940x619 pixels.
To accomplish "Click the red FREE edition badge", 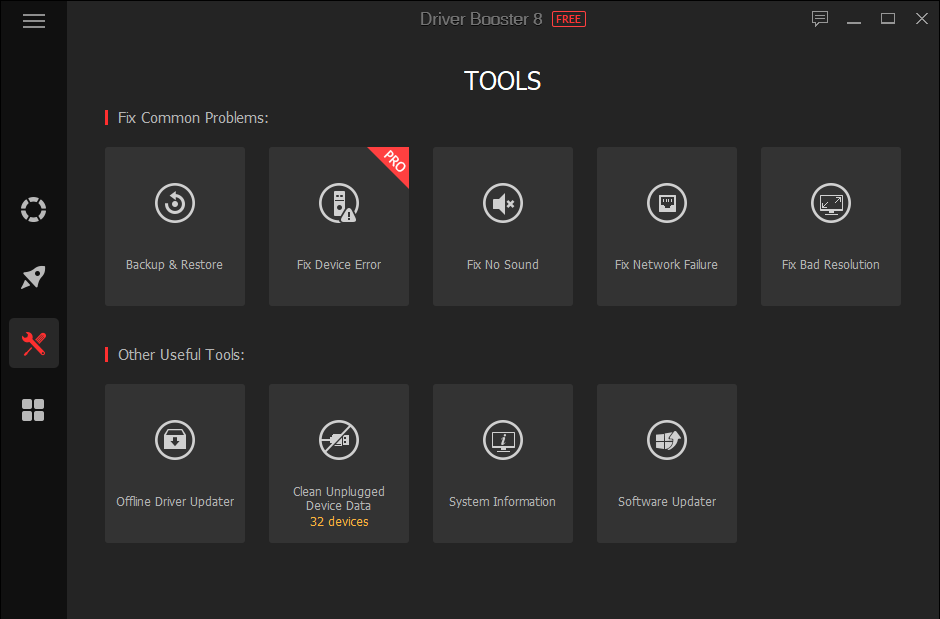I will pos(569,19).
